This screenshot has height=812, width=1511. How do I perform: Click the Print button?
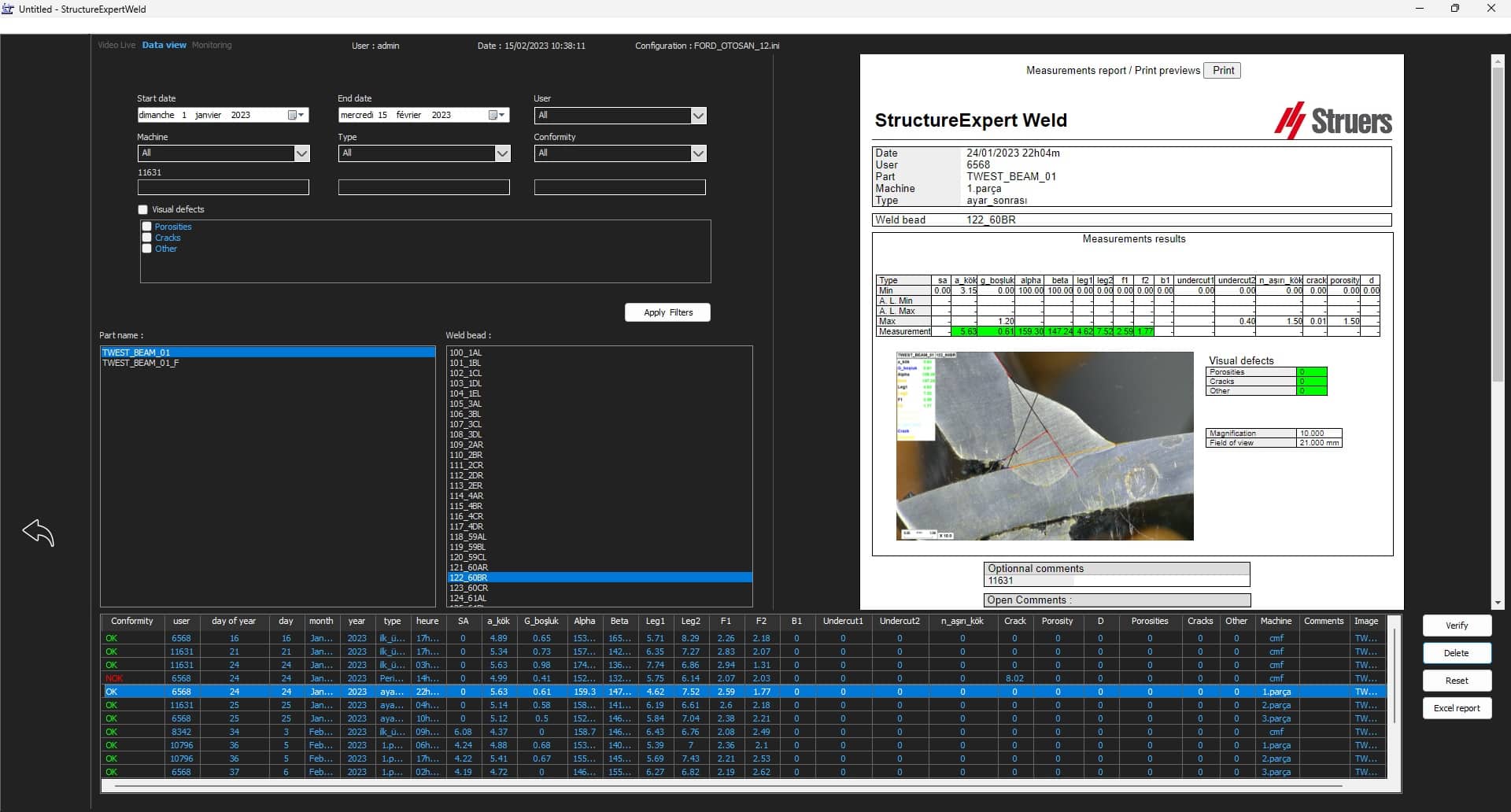(x=1223, y=70)
